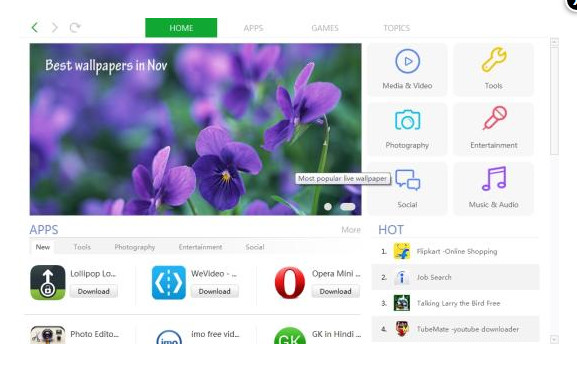Open the Entertainment category tile
The width and height of the screenshot is (577, 368).
[x=493, y=129]
